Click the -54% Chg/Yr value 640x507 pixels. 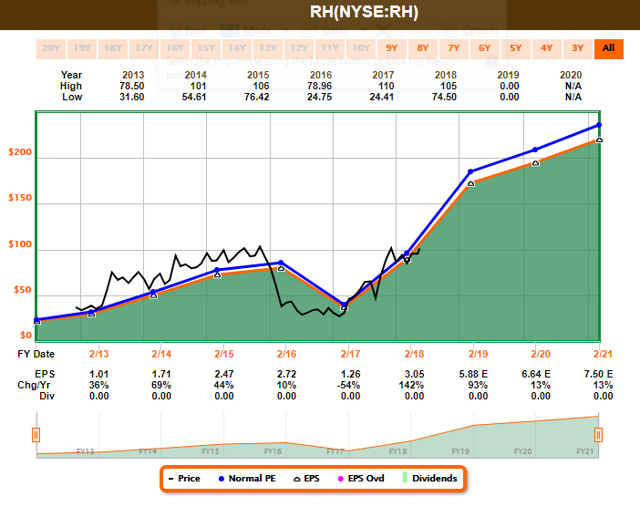coord(349,385)
